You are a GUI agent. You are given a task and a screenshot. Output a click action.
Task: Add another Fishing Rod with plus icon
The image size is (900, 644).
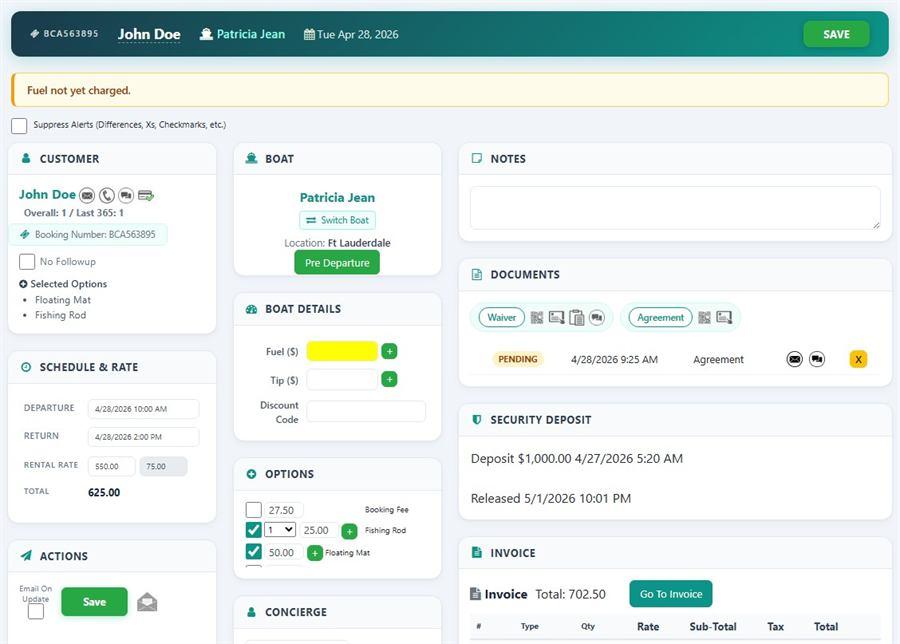(349, 532)
